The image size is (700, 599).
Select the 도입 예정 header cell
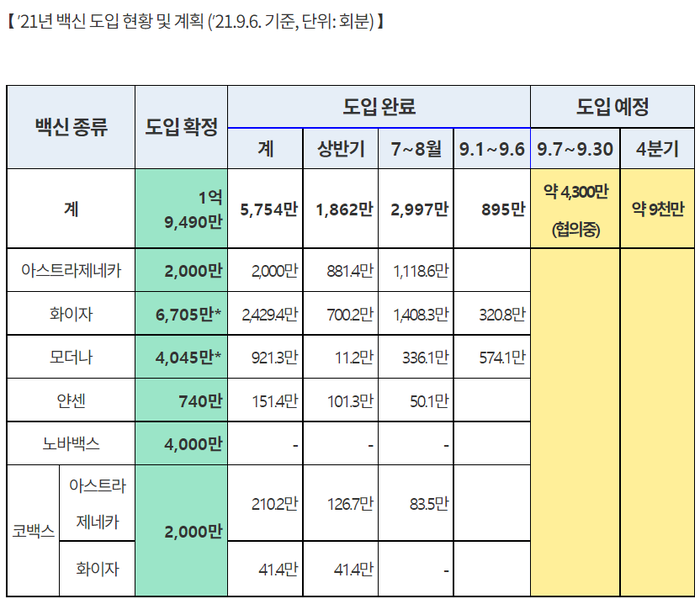pos(612,107)
